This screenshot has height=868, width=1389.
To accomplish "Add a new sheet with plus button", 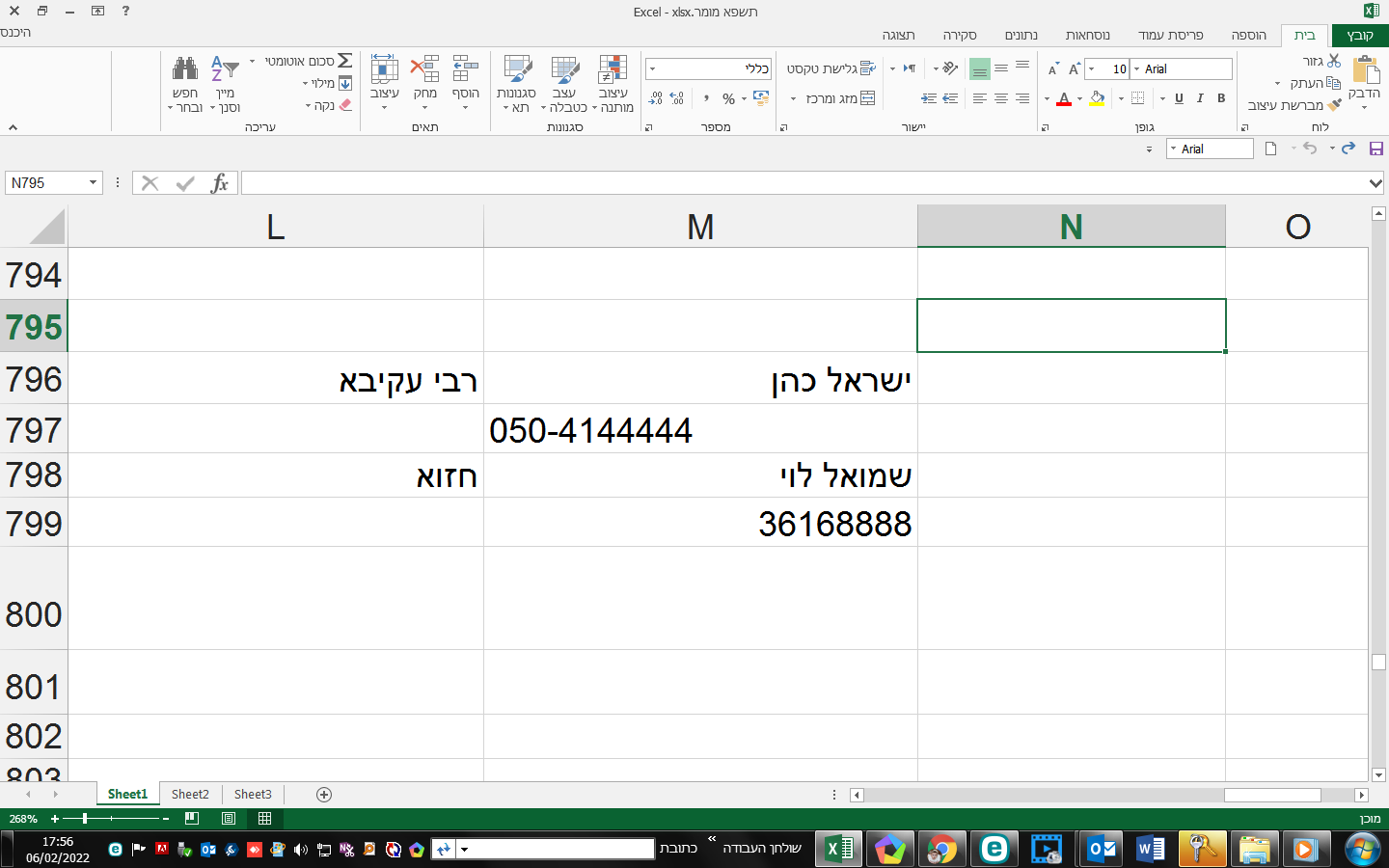I will [x=324, y=795].
